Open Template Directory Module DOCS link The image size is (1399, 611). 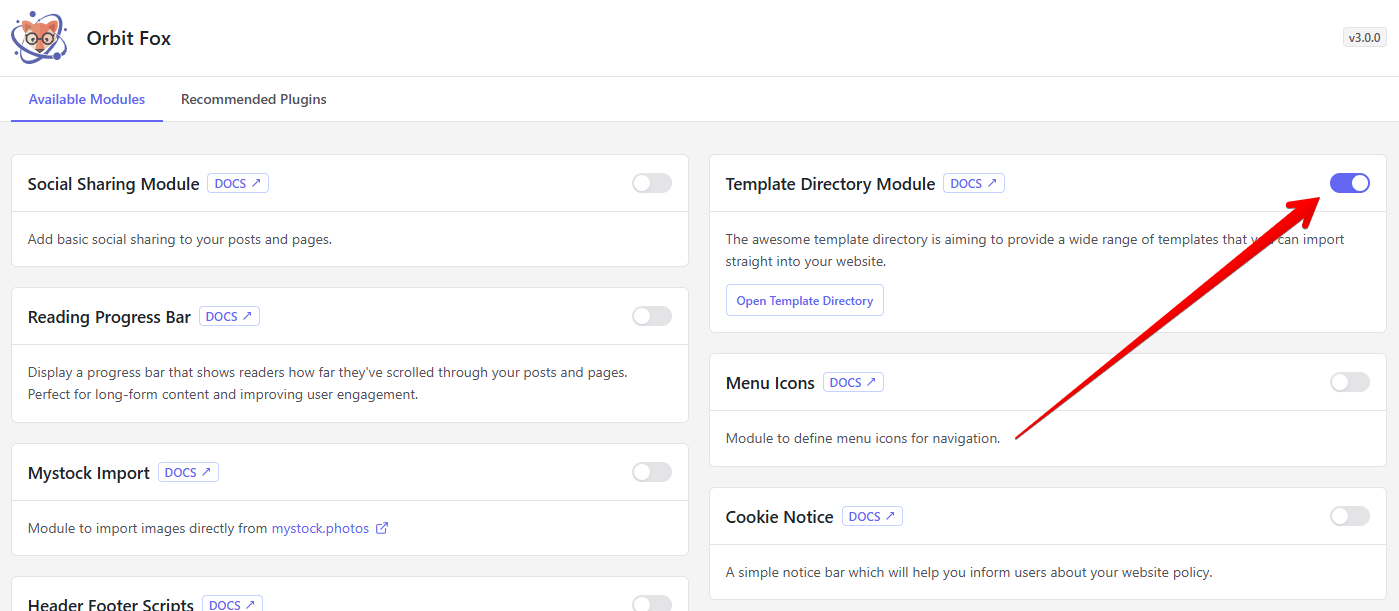974,184
